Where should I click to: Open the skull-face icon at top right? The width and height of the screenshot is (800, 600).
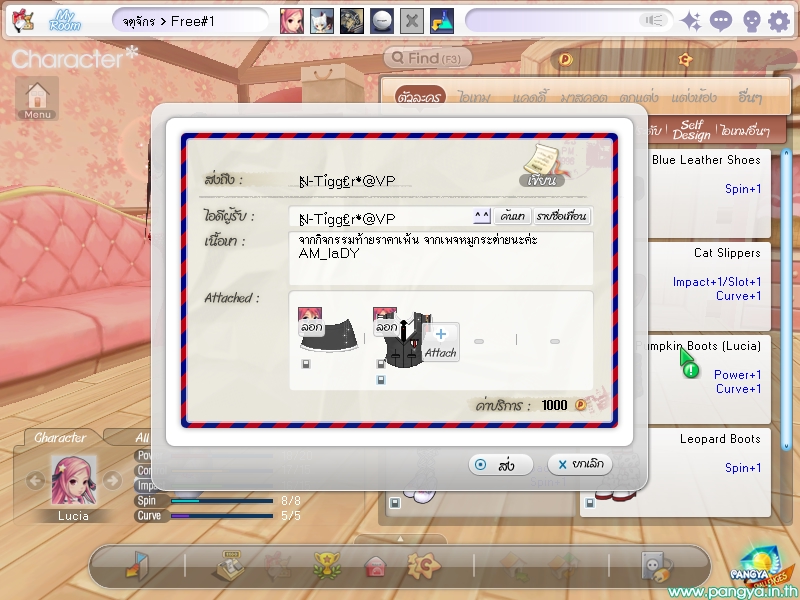pyautogui.click(x=752, y=22)
